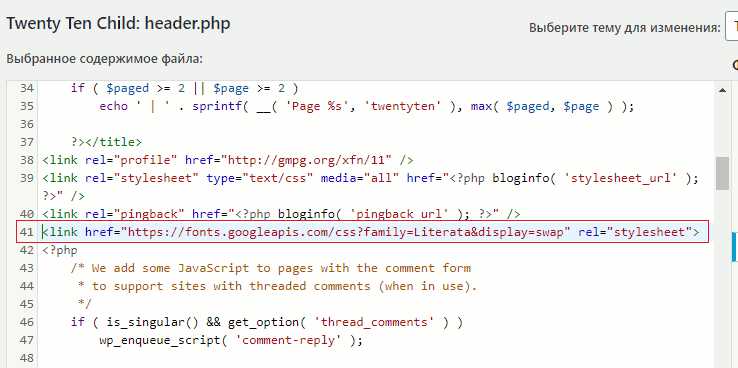
Task: Click the echo sprintf 'Page %s' line
Action: click(x=367, y=106)
